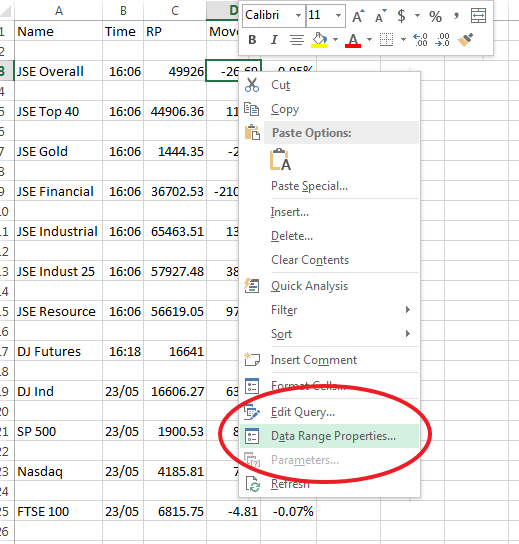Click the Borders grid icon

pyautogui.click(x=386, y=40)
